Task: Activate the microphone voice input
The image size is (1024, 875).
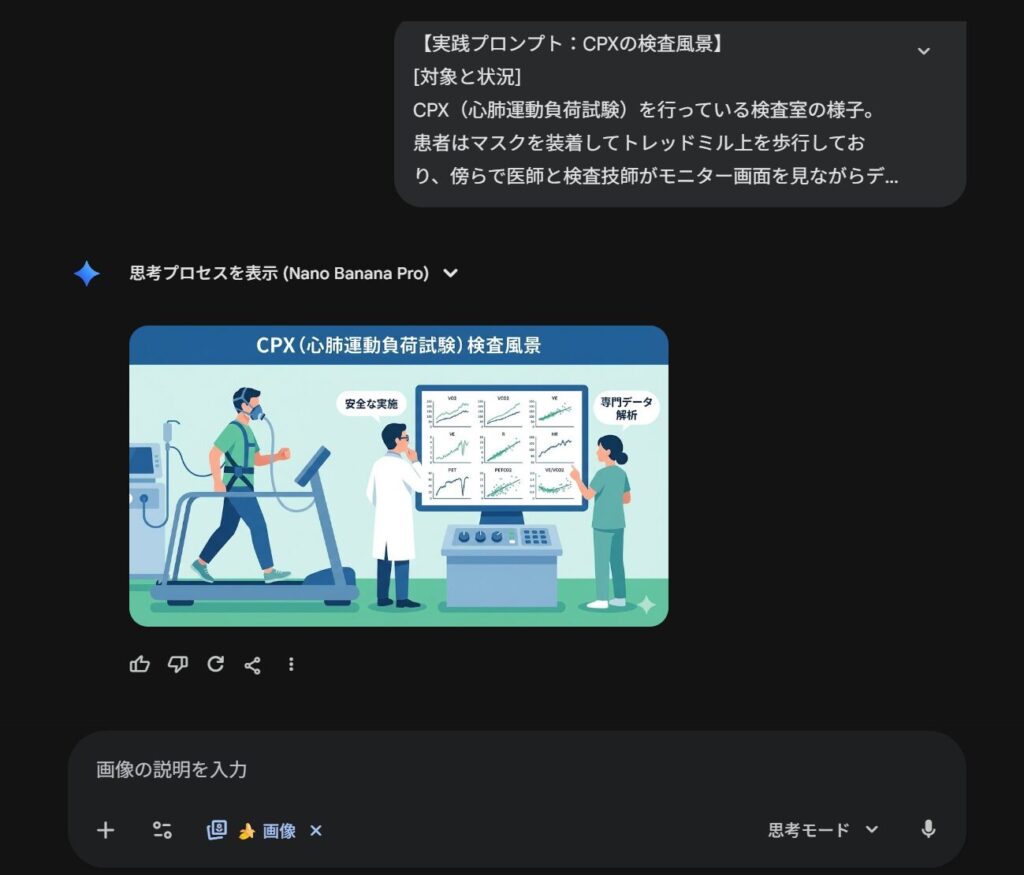Action: [x=928, y=829]
